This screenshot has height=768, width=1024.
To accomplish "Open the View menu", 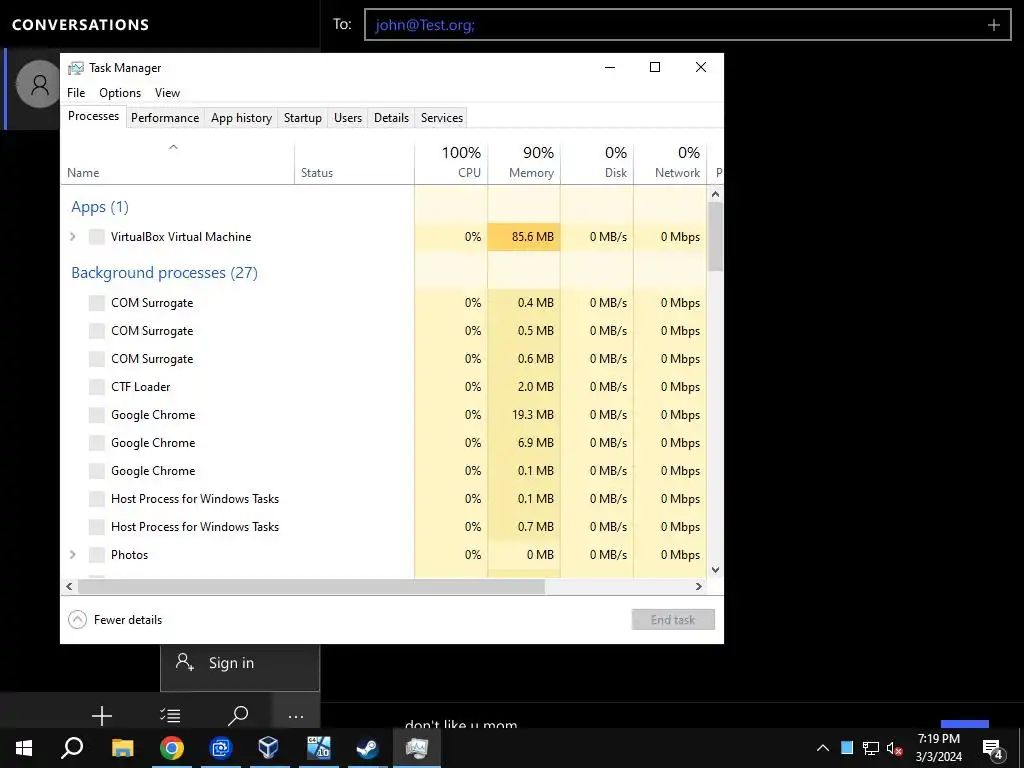I will point(167,93).
